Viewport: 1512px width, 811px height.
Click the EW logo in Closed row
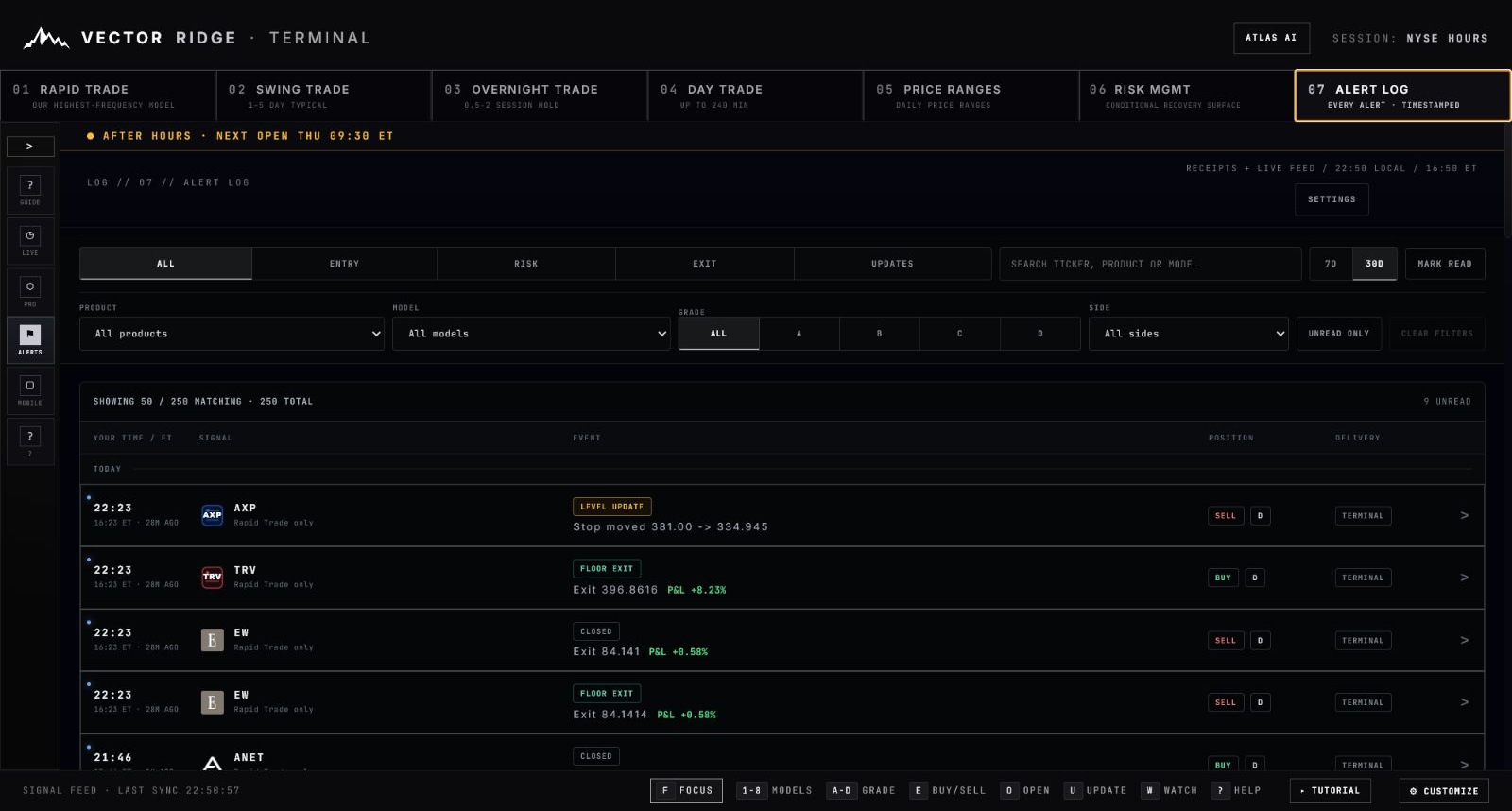[213, 640]
